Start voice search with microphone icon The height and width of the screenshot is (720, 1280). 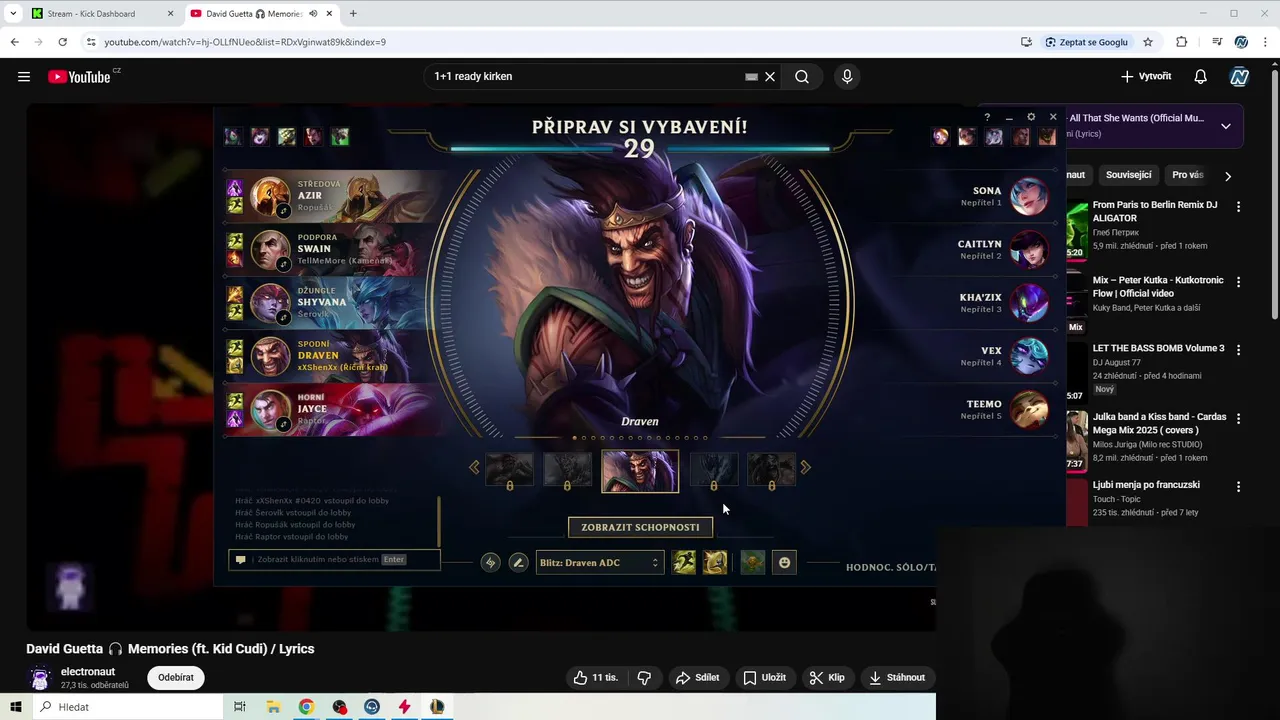(847, 77)
